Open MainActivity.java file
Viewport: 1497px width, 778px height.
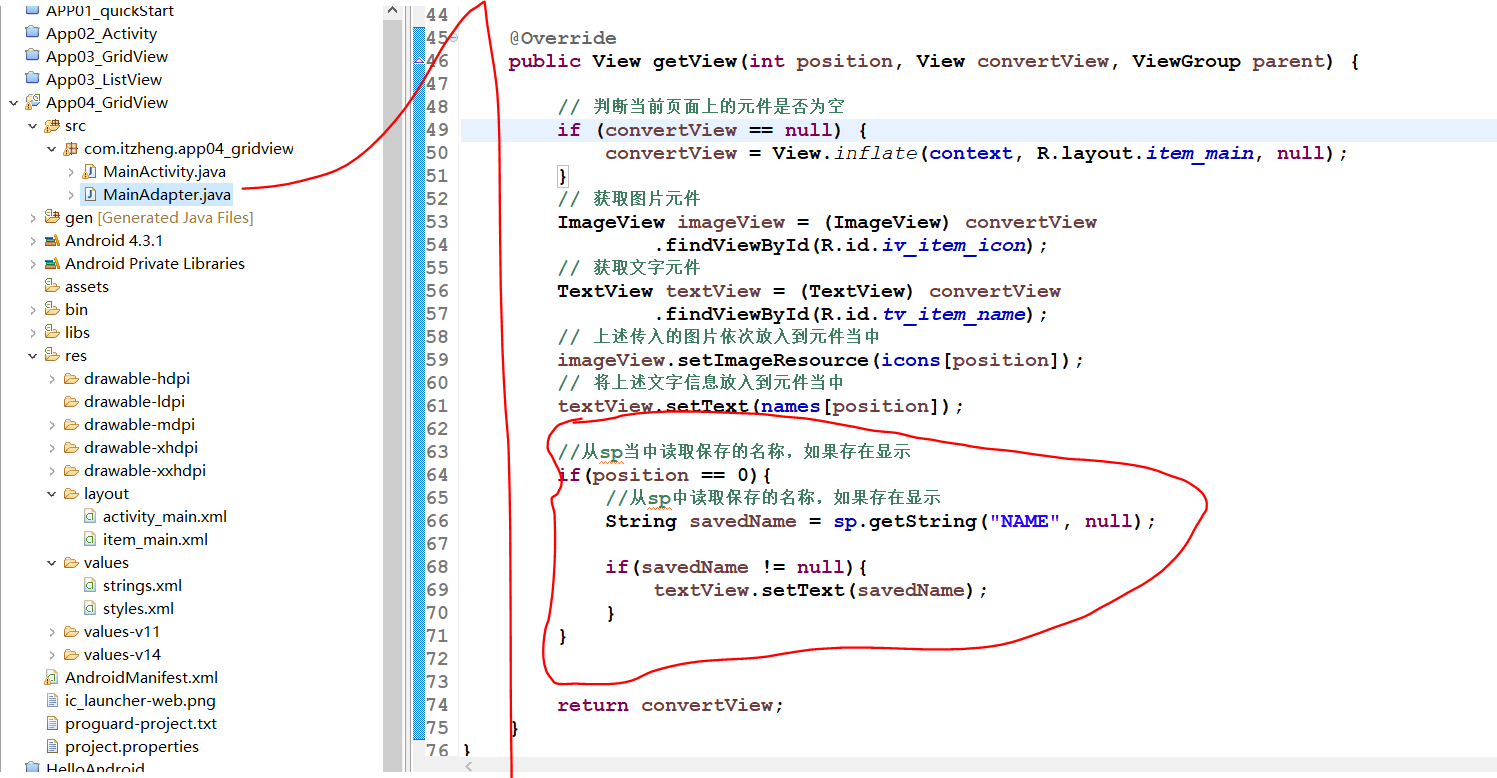pyautogui.click(x=164, y=172)
